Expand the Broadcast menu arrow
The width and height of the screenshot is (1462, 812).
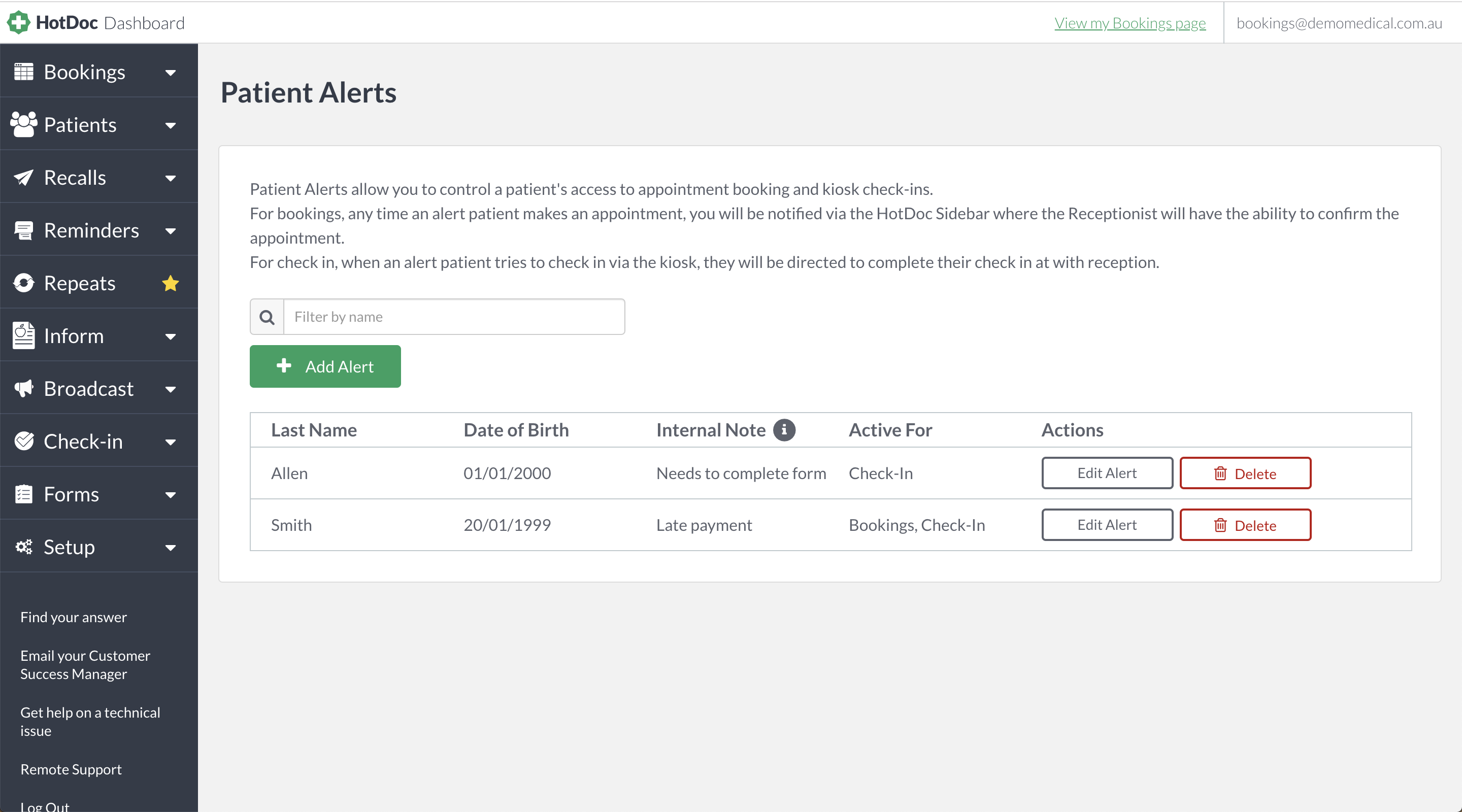[170, 389]
